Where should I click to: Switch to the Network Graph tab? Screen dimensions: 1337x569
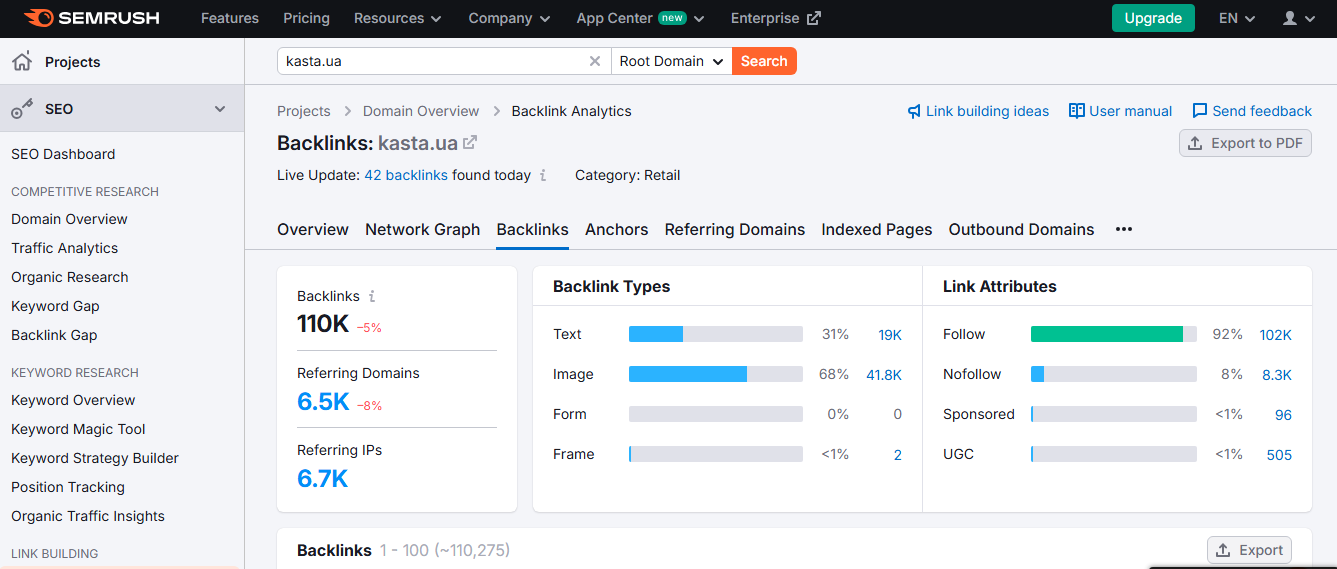click(x=422, y=229)
